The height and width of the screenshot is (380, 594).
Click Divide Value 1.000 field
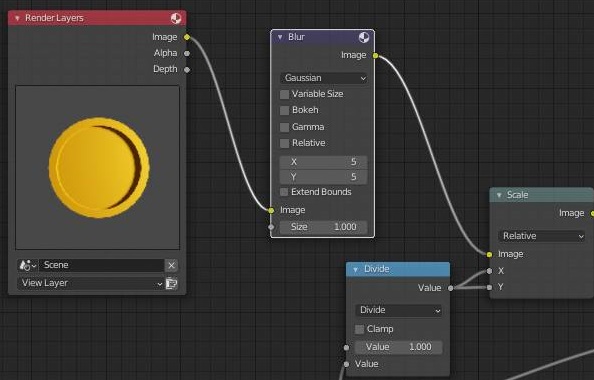click(x=399, y=347)
